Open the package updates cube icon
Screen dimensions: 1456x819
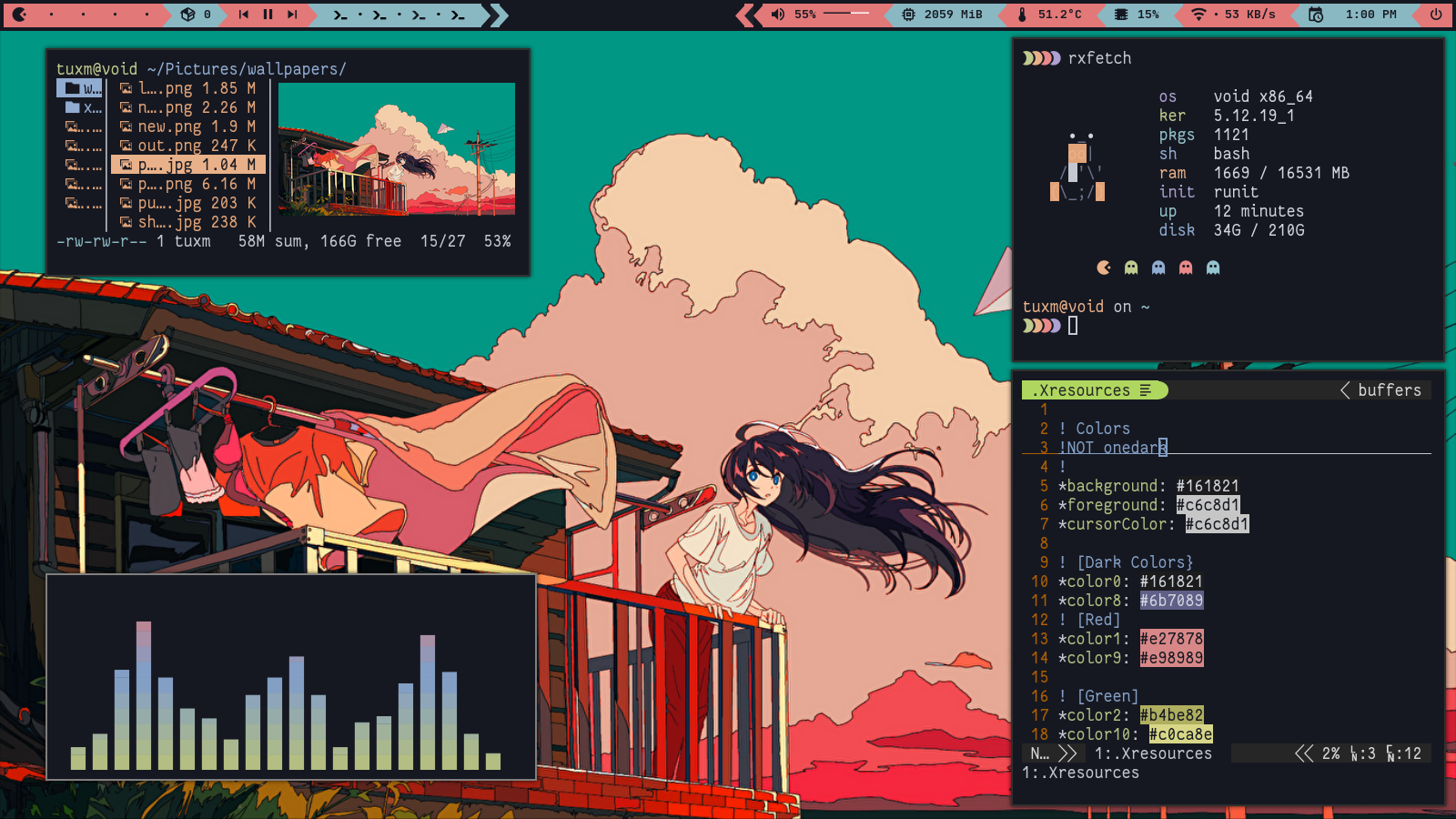187,15
